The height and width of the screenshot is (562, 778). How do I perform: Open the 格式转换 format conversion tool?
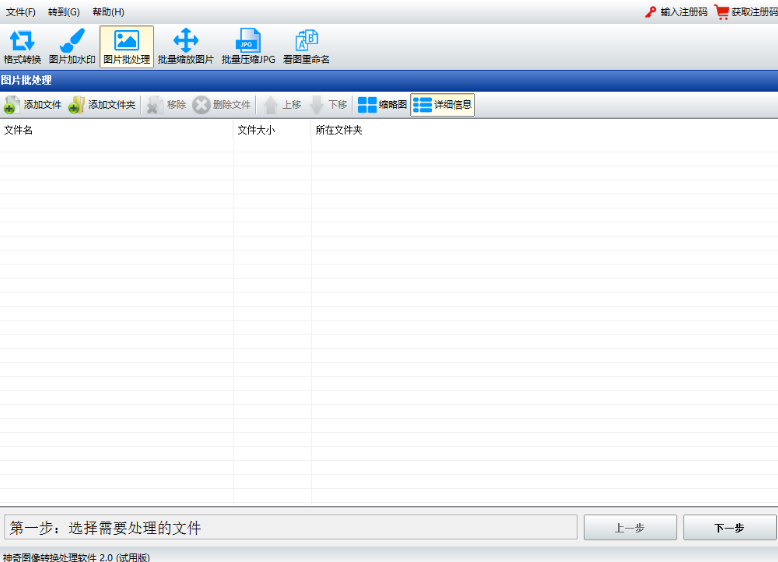tap(22, 47)
